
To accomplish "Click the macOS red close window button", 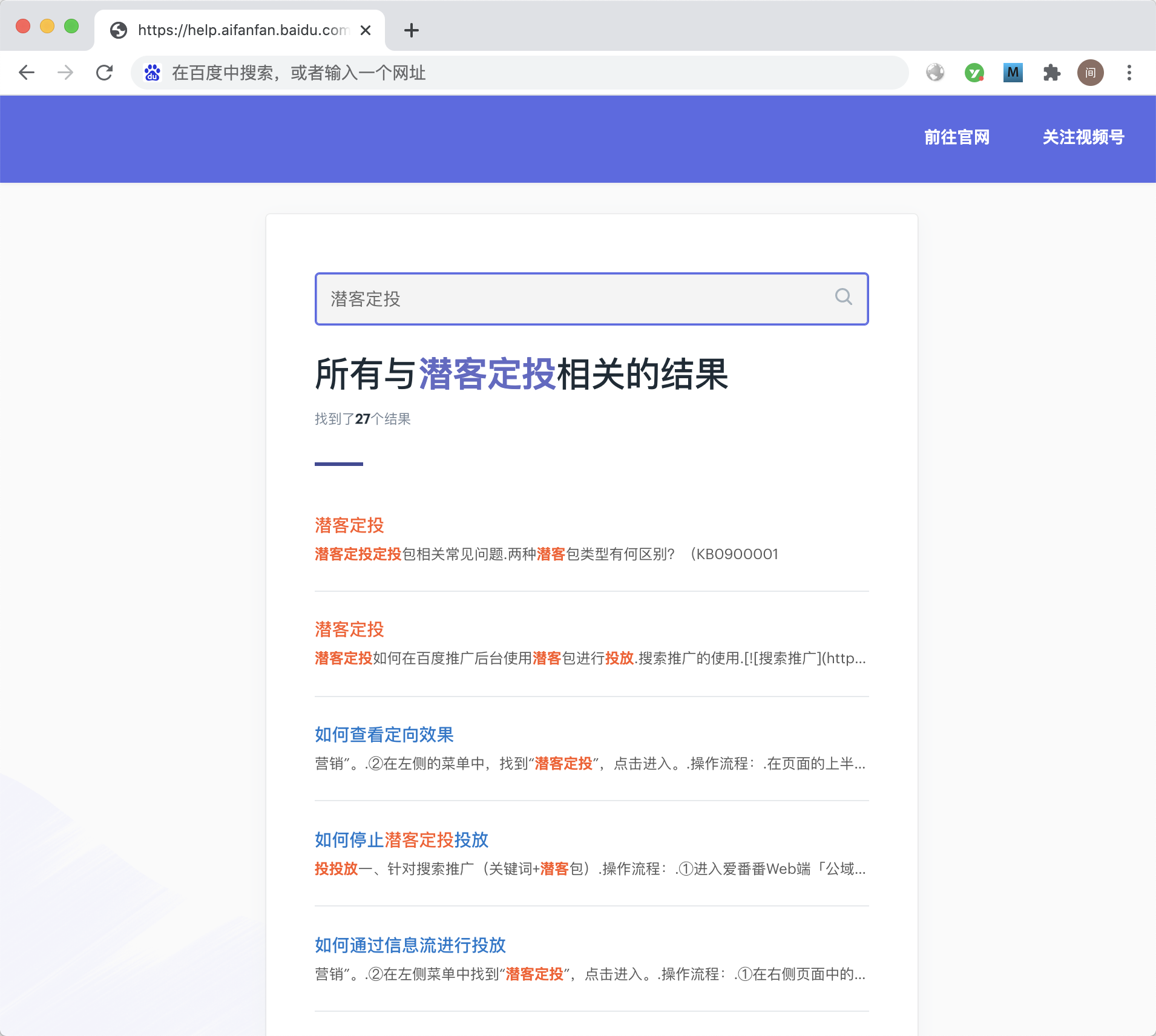I will 23,26.
